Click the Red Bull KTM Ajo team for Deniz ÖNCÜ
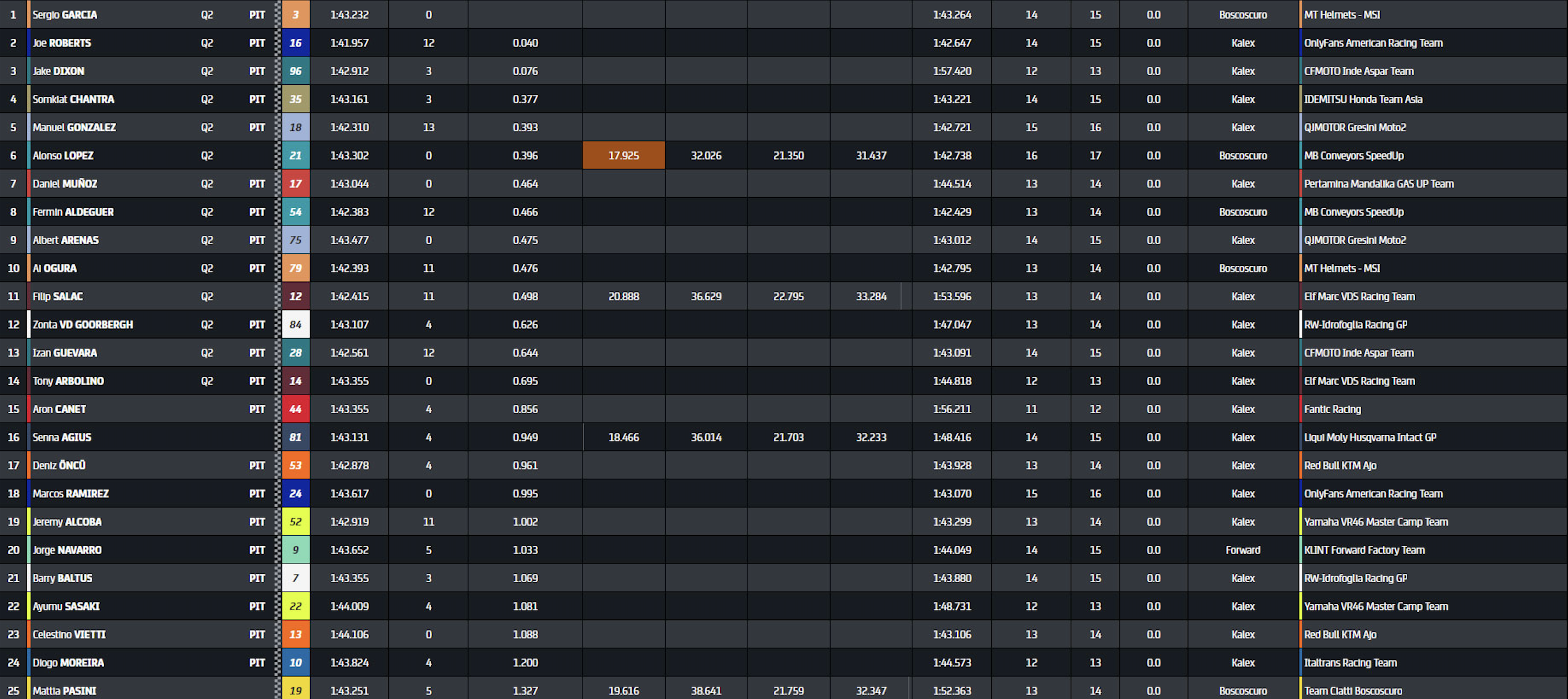1568x699 pixels. click(x=1340, y=466)
